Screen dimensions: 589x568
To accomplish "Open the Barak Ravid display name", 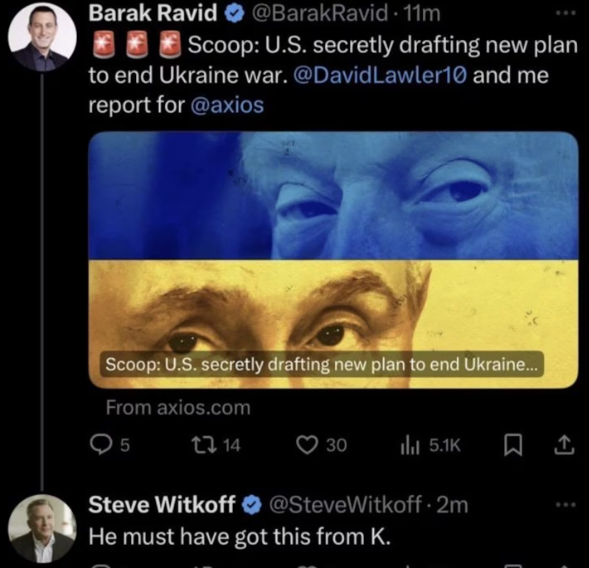I will [x=153, y=14].
